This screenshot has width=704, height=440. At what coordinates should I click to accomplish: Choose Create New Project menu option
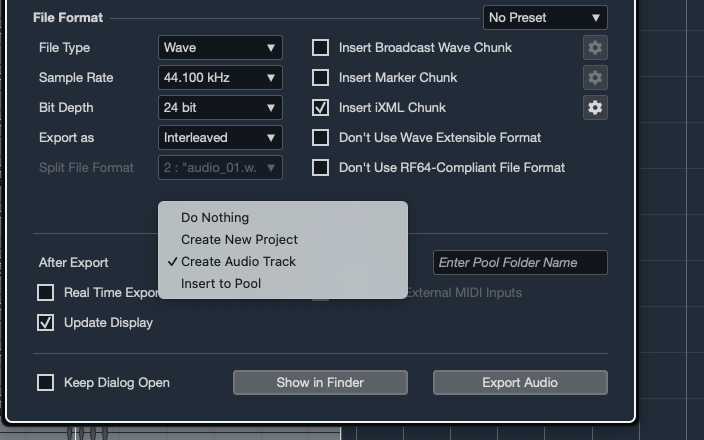tap(239, 239)
